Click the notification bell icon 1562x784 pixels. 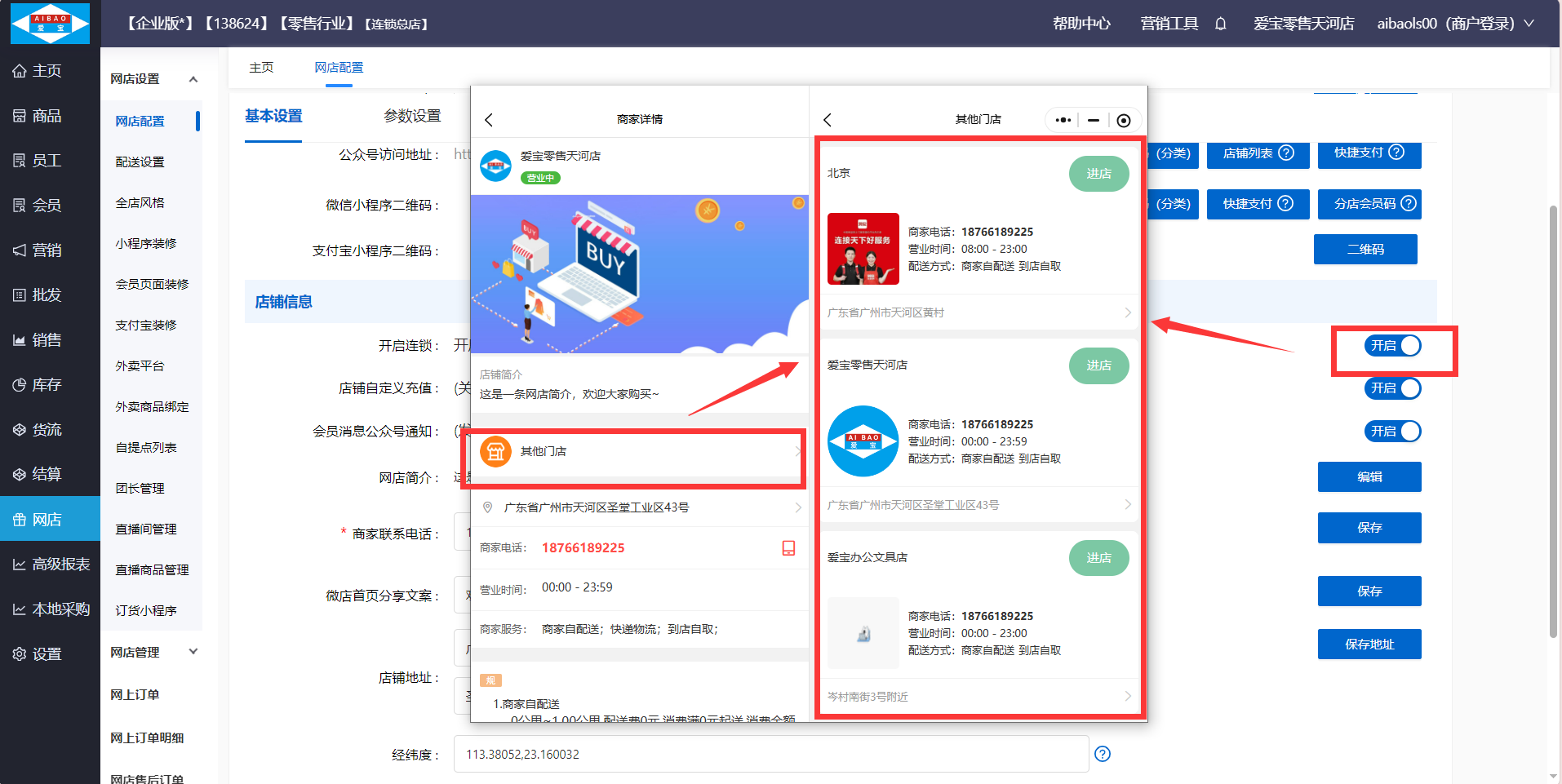tap(1220, 24)
